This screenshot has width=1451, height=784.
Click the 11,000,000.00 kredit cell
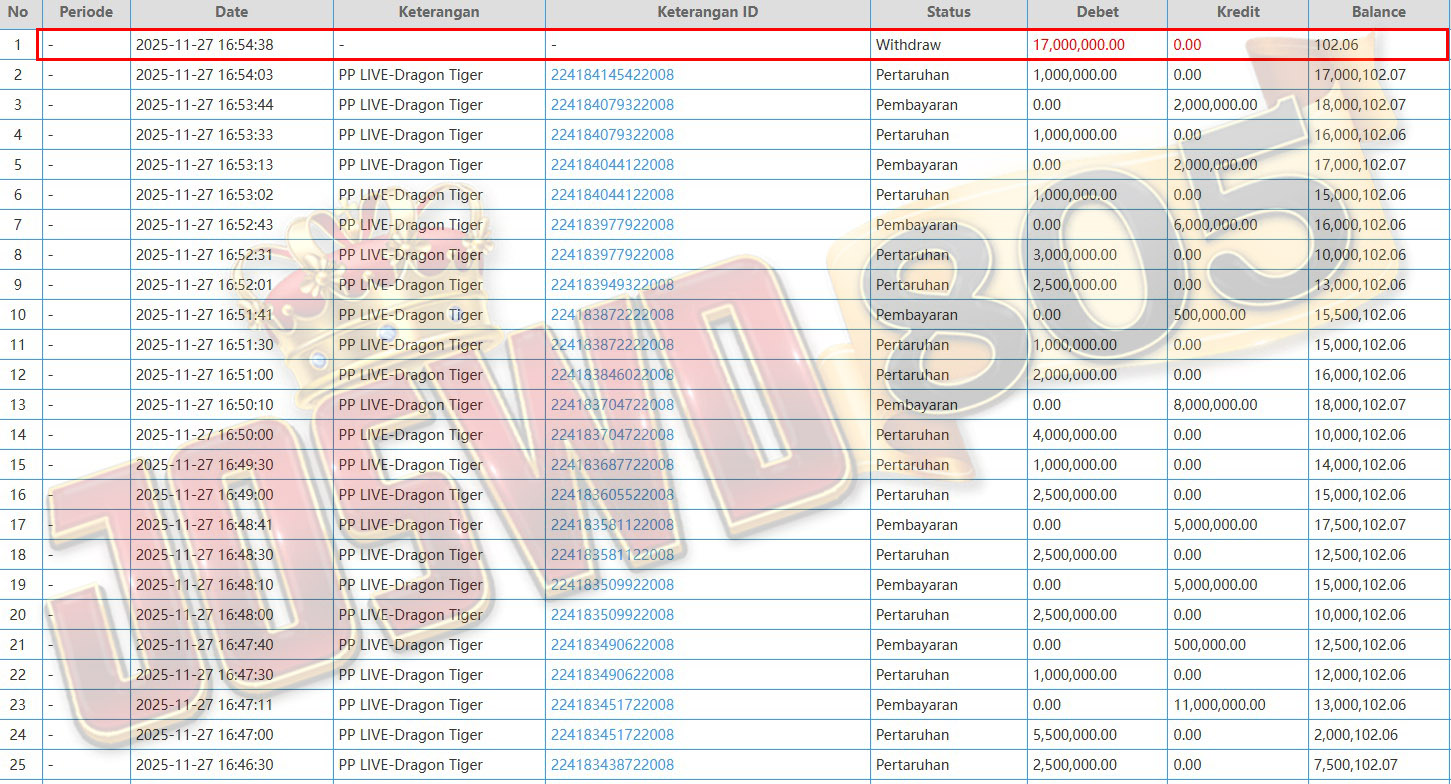1219,705
